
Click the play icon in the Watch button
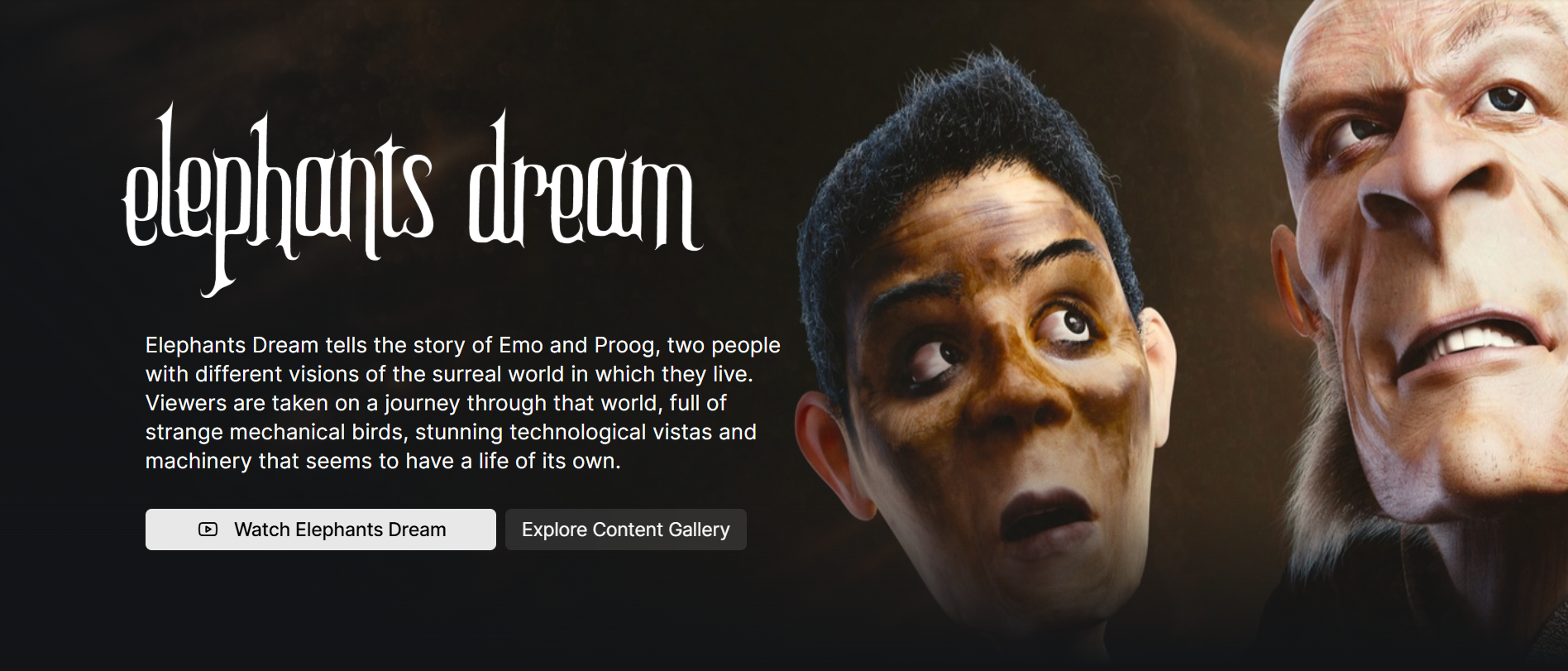coord(208,530)
